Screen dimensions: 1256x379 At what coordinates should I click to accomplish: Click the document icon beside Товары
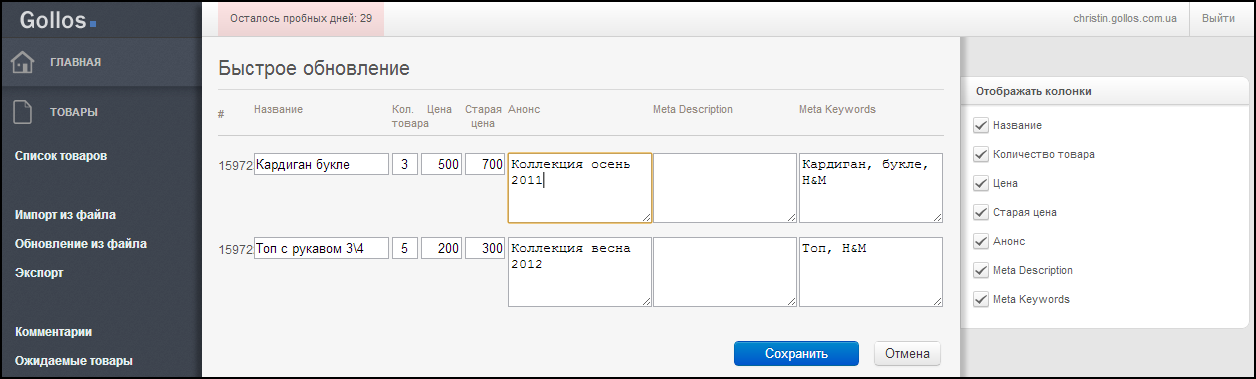point(23,112)
